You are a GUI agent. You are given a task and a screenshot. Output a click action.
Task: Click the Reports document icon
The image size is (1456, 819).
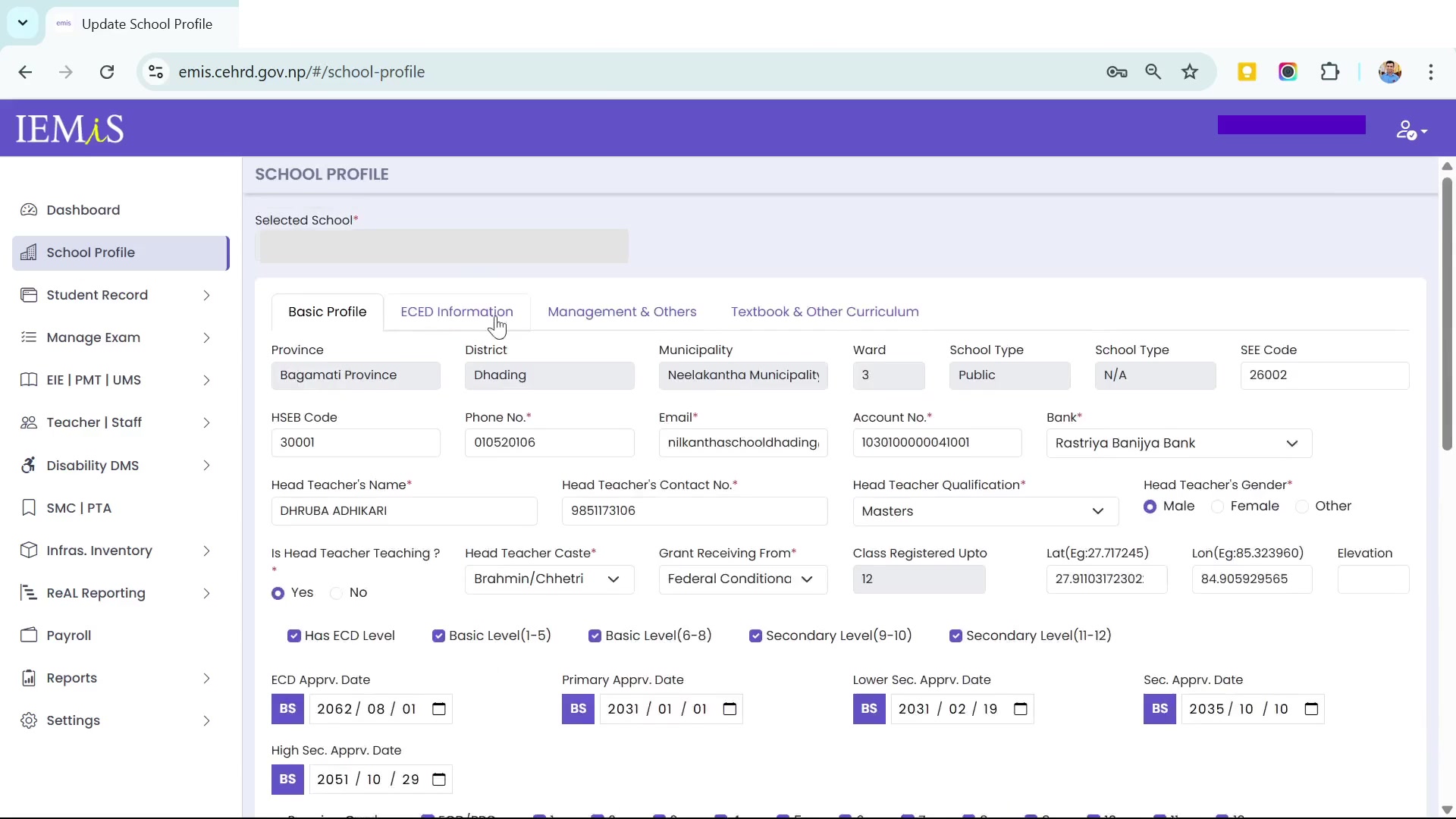point(29,678)
